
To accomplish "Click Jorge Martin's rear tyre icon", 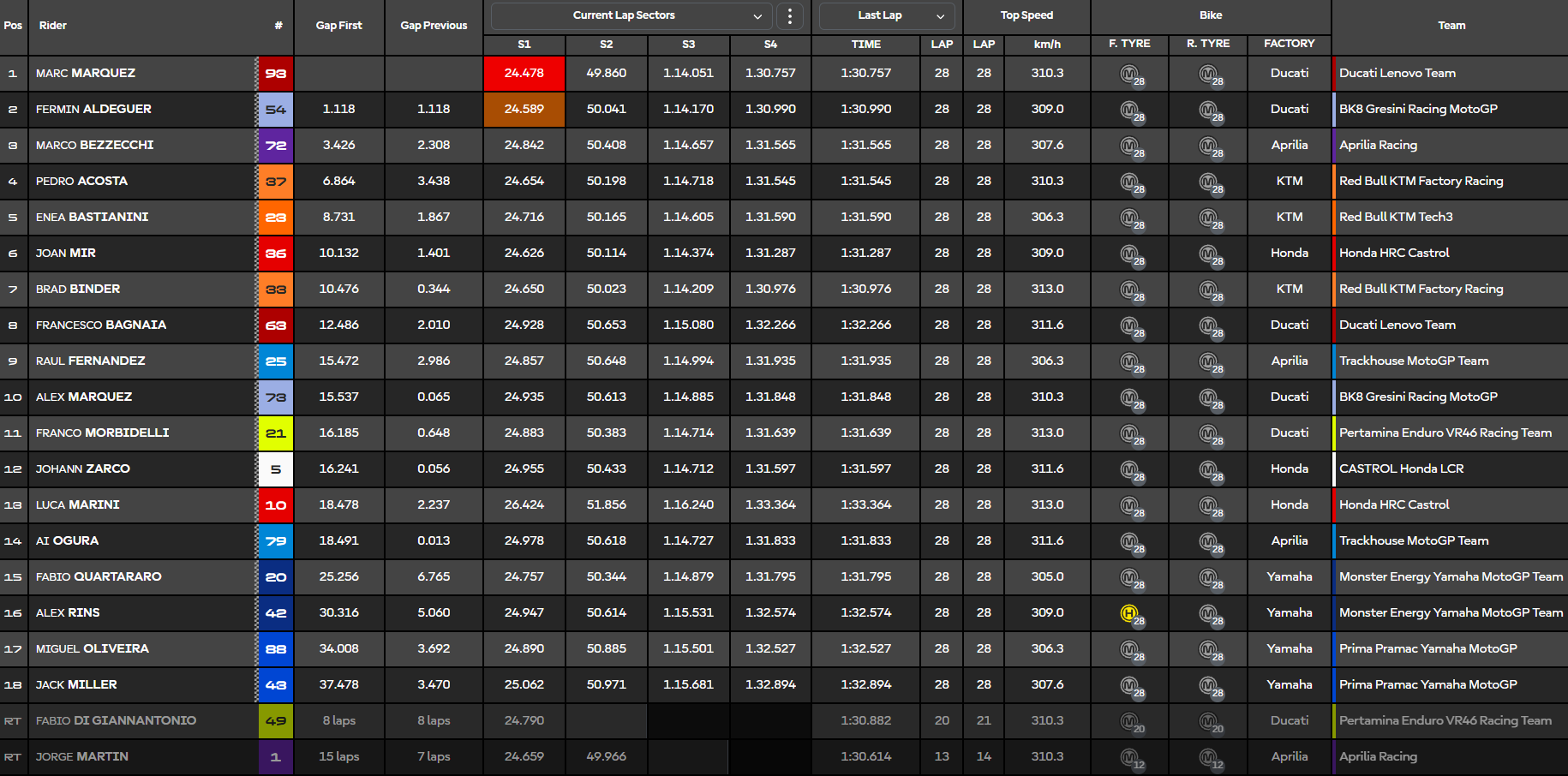I will (1208, 757).
